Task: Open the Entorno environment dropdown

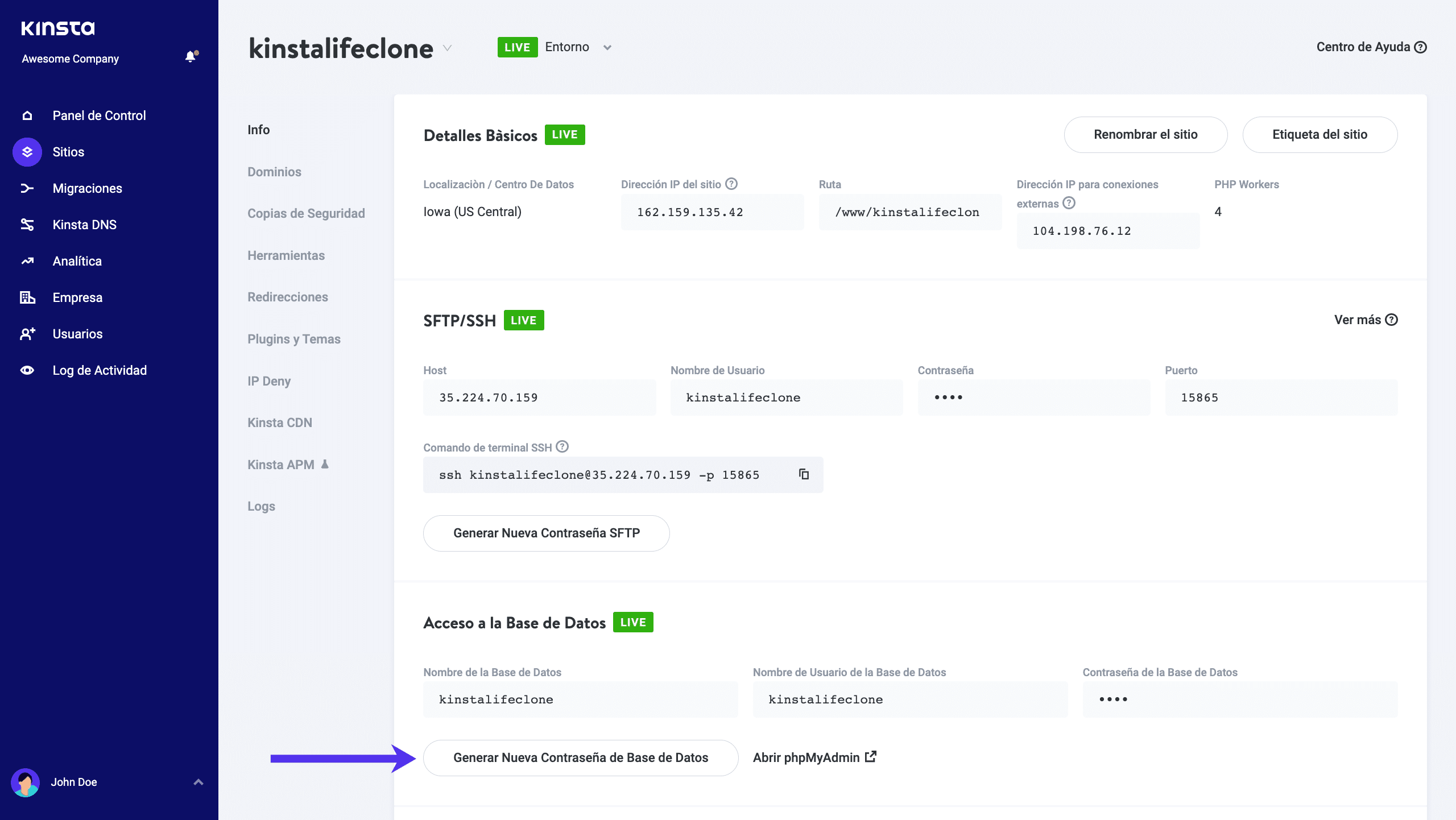Action: click(607, 48)
